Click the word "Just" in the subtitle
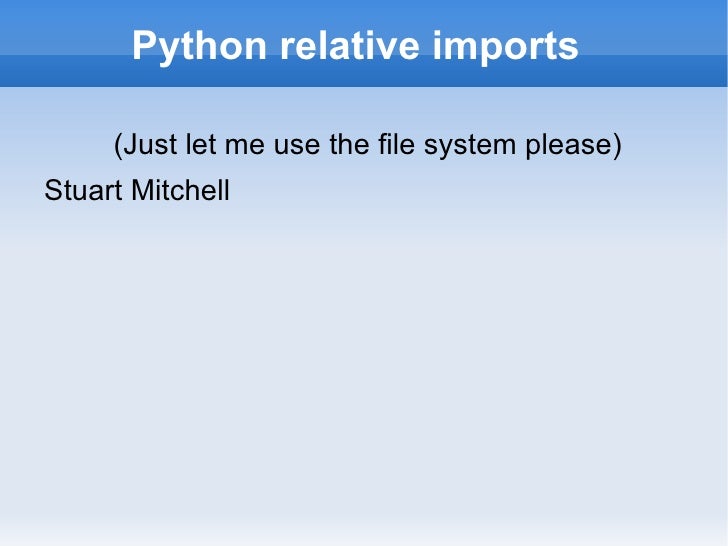Image resolution: width=728 pixels, height=546 pixels. pyautogui.click(x=150, y=144)
